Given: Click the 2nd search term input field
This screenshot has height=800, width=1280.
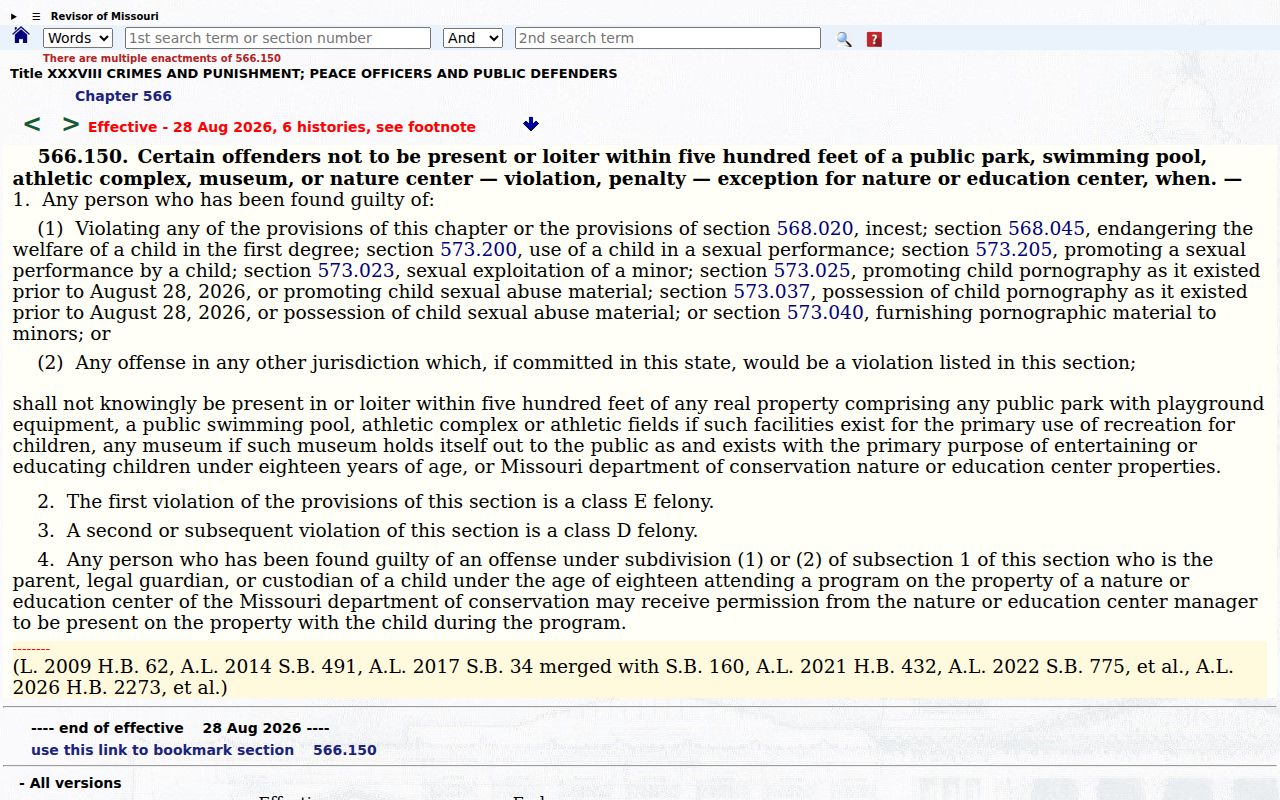Looking at the screenshot, I should [x=668, y=38].
